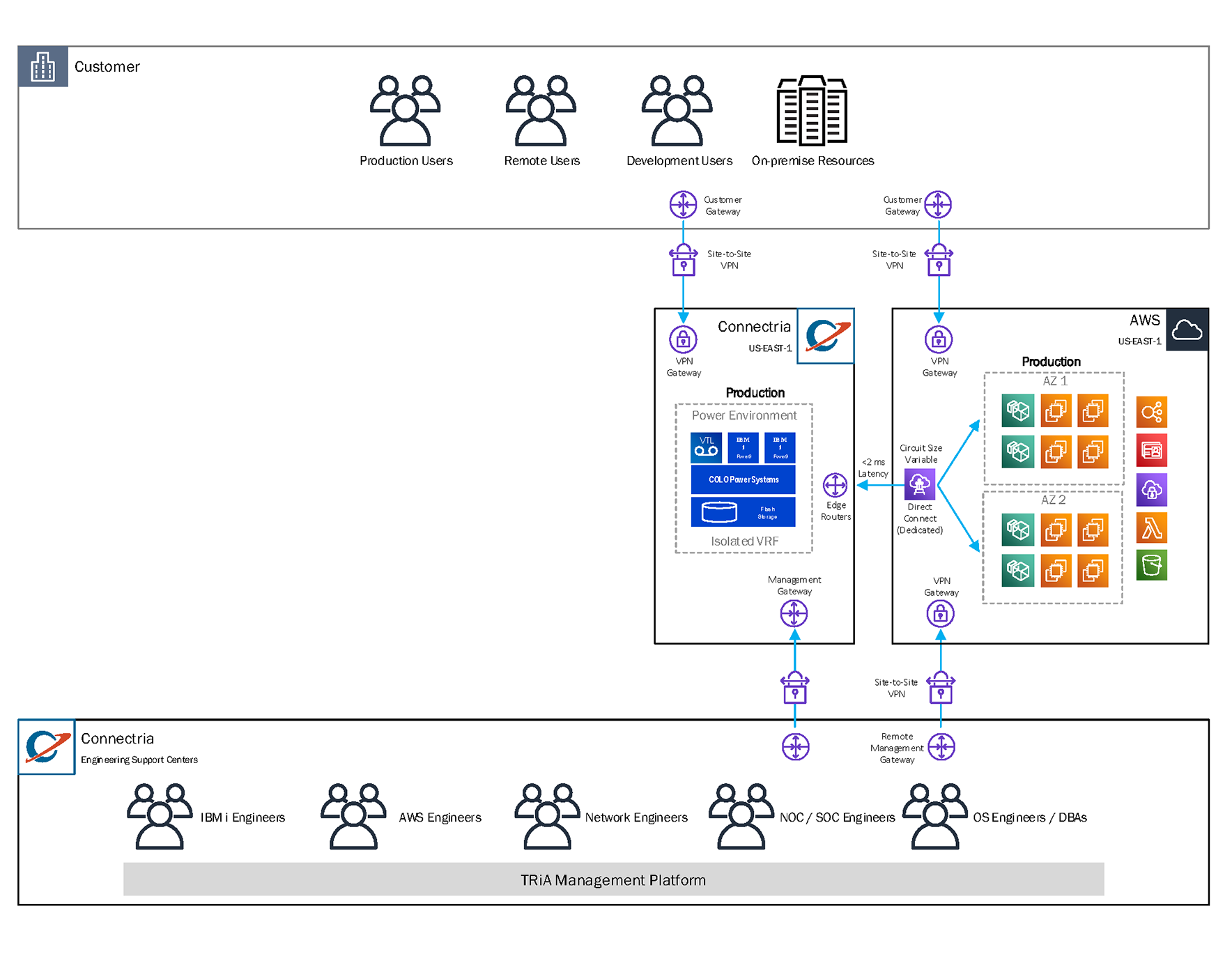This screenshot has width=1232, height=954.
Task: Click the bottom VPN Gateway icon in AWS box
Action: click(940, 614)
